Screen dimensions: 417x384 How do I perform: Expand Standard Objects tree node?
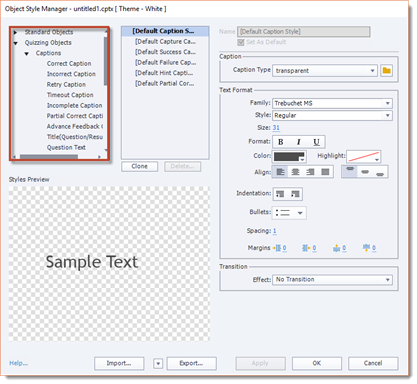coord(15,32)
